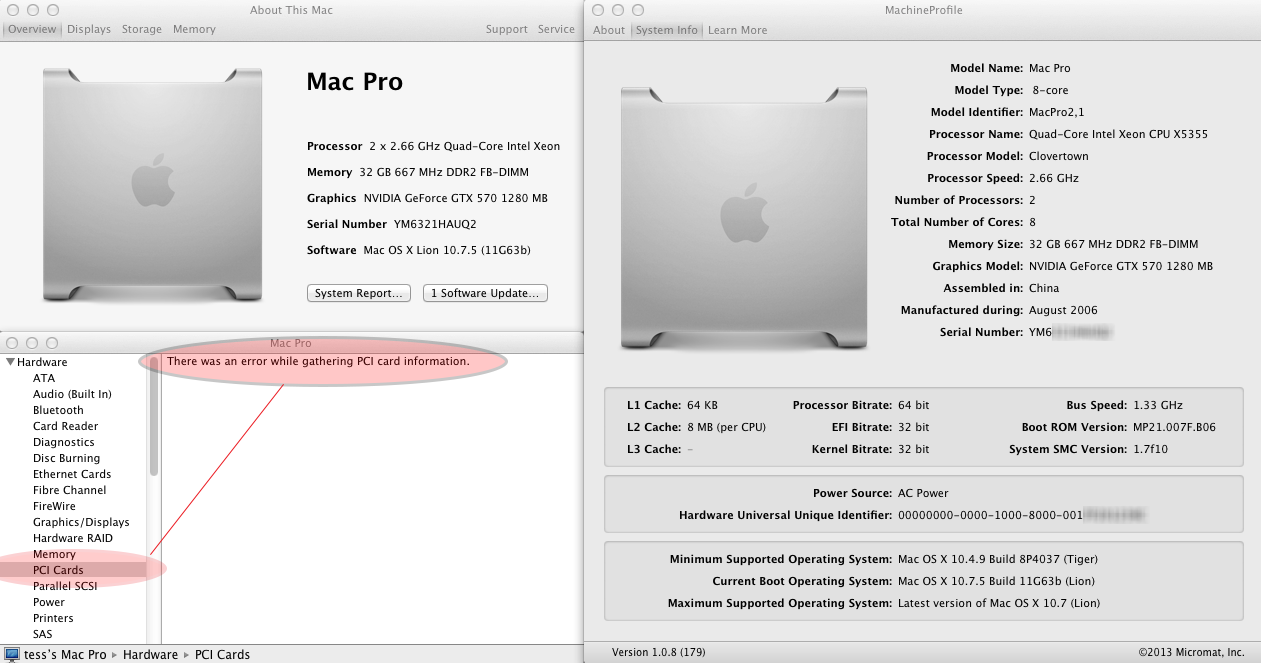Click the Service link in About This Mac
1261x663 pixels.
tap(556, 29)
